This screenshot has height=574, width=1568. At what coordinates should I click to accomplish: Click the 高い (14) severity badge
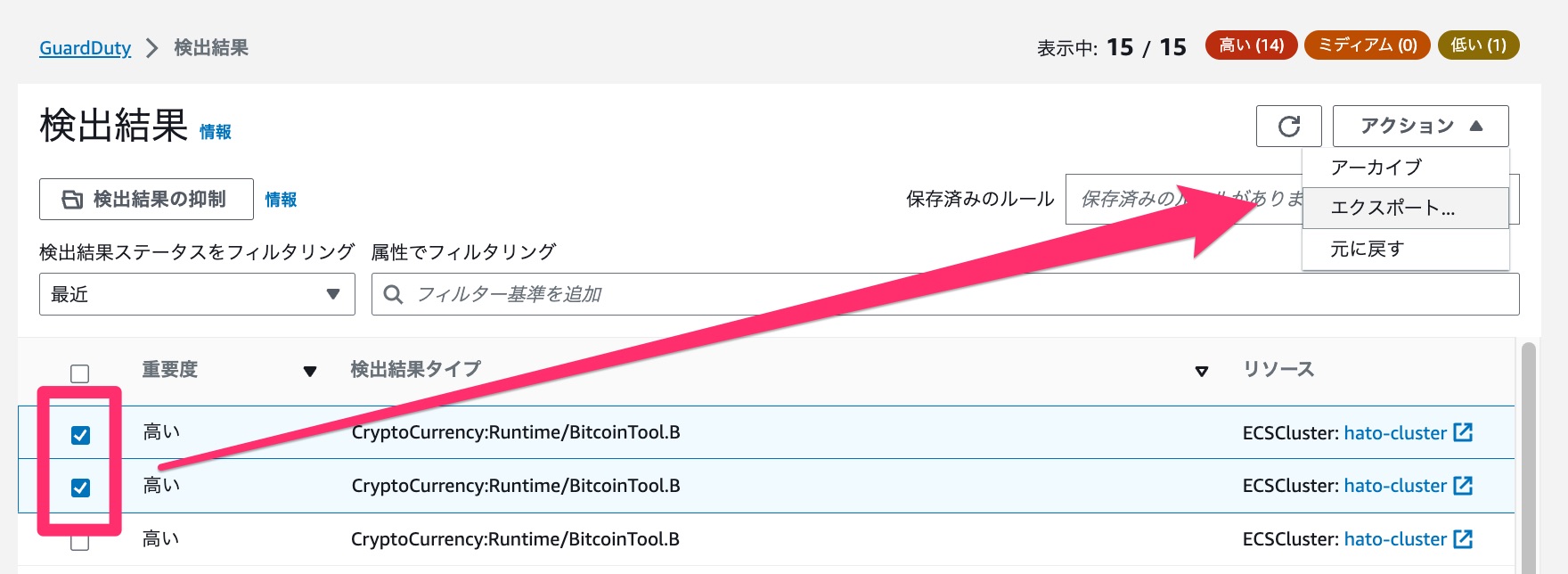[x=1251, y=45]
